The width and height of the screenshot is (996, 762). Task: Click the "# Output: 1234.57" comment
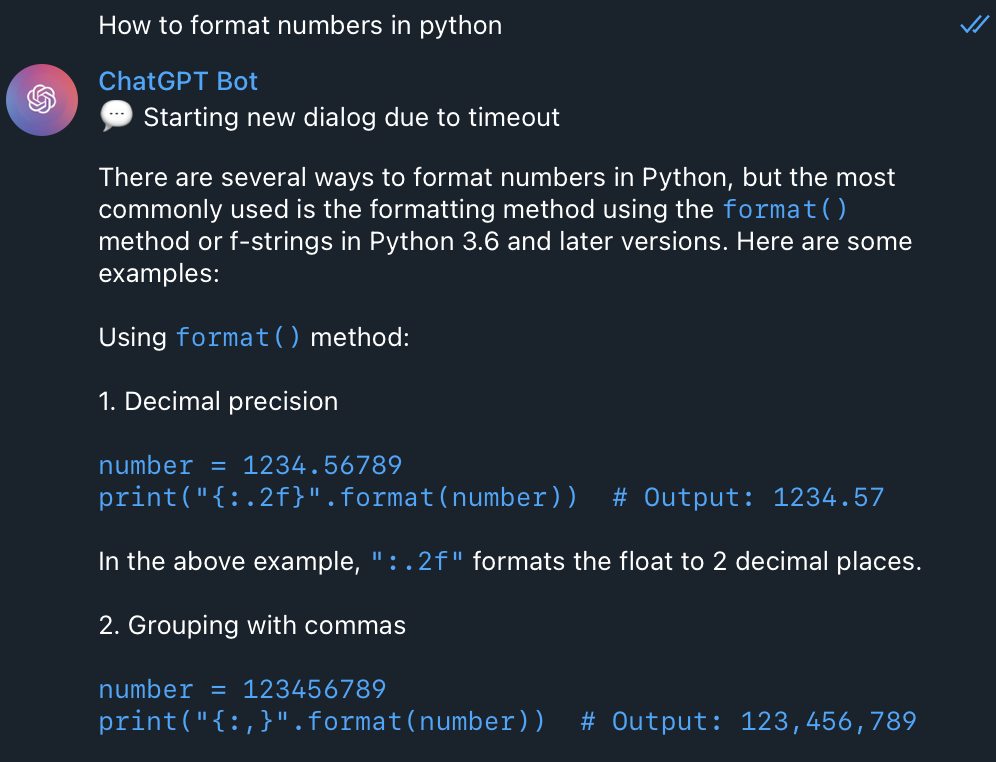[748, 497]
